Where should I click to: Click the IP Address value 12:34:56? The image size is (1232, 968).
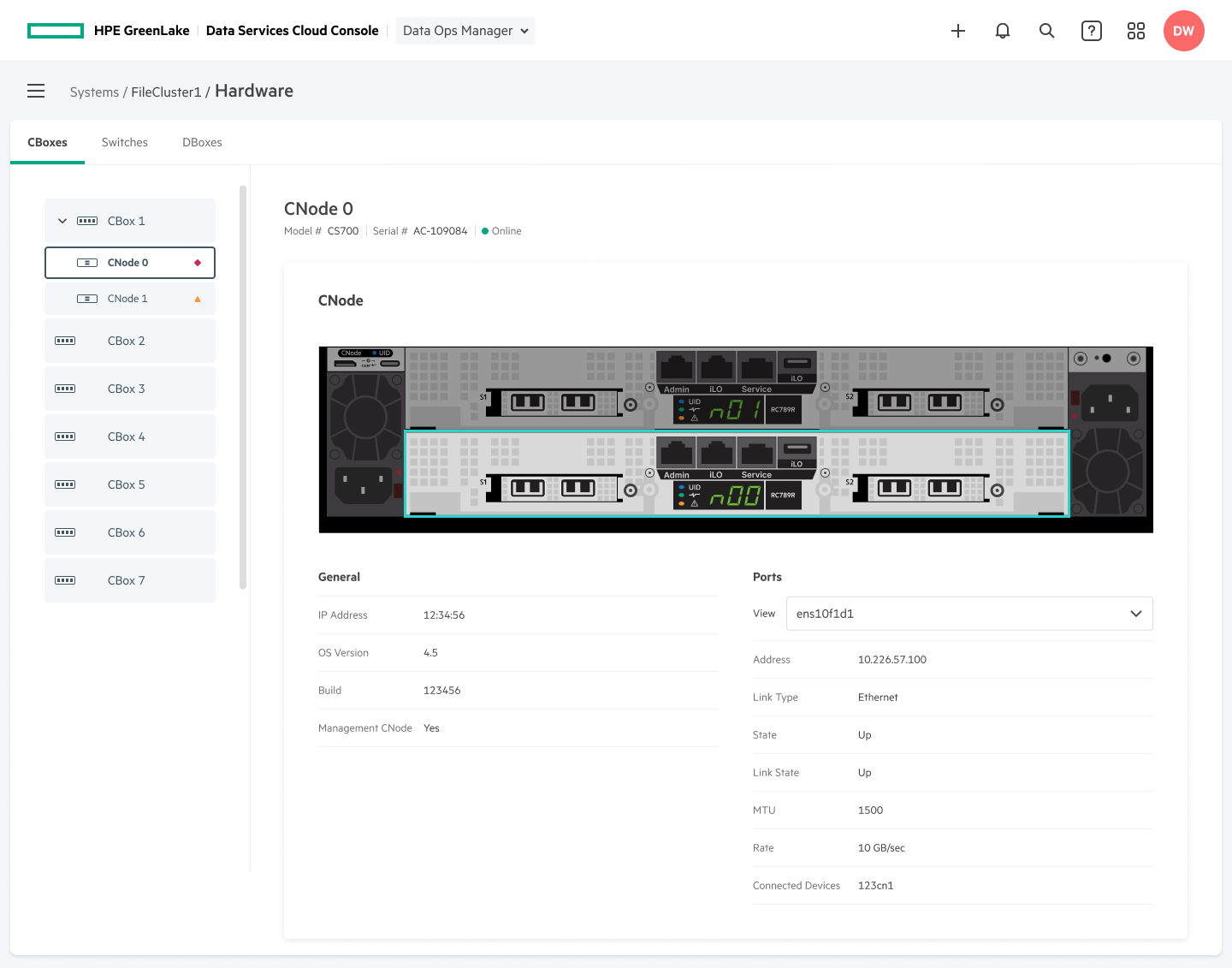(x=444, y=615)
